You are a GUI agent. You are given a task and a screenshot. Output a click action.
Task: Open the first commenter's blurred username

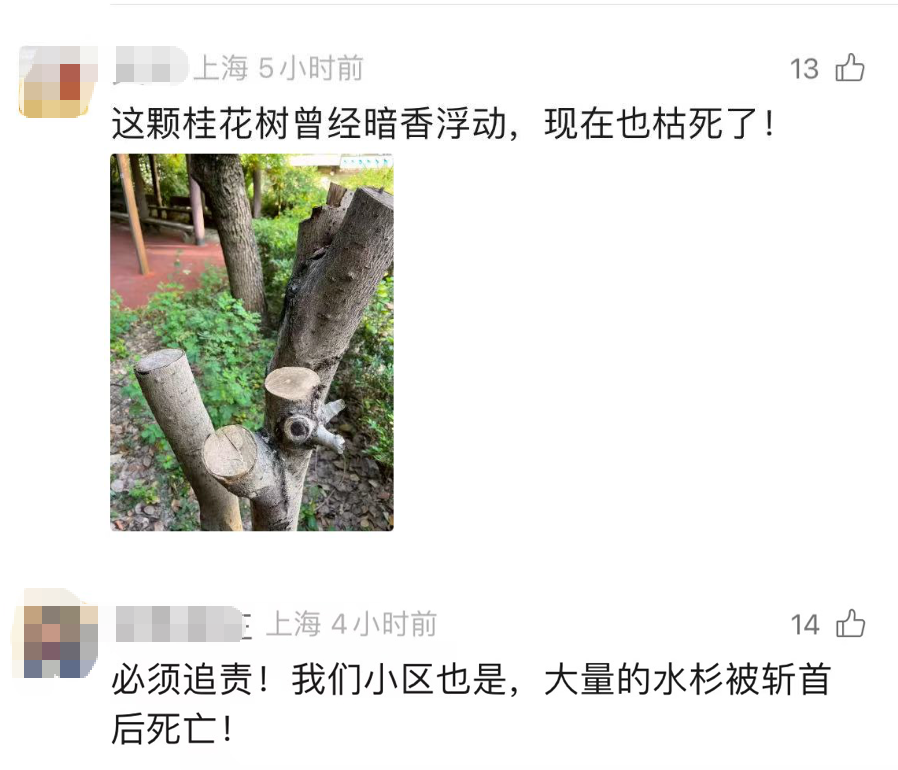click(x=151, y=66)
